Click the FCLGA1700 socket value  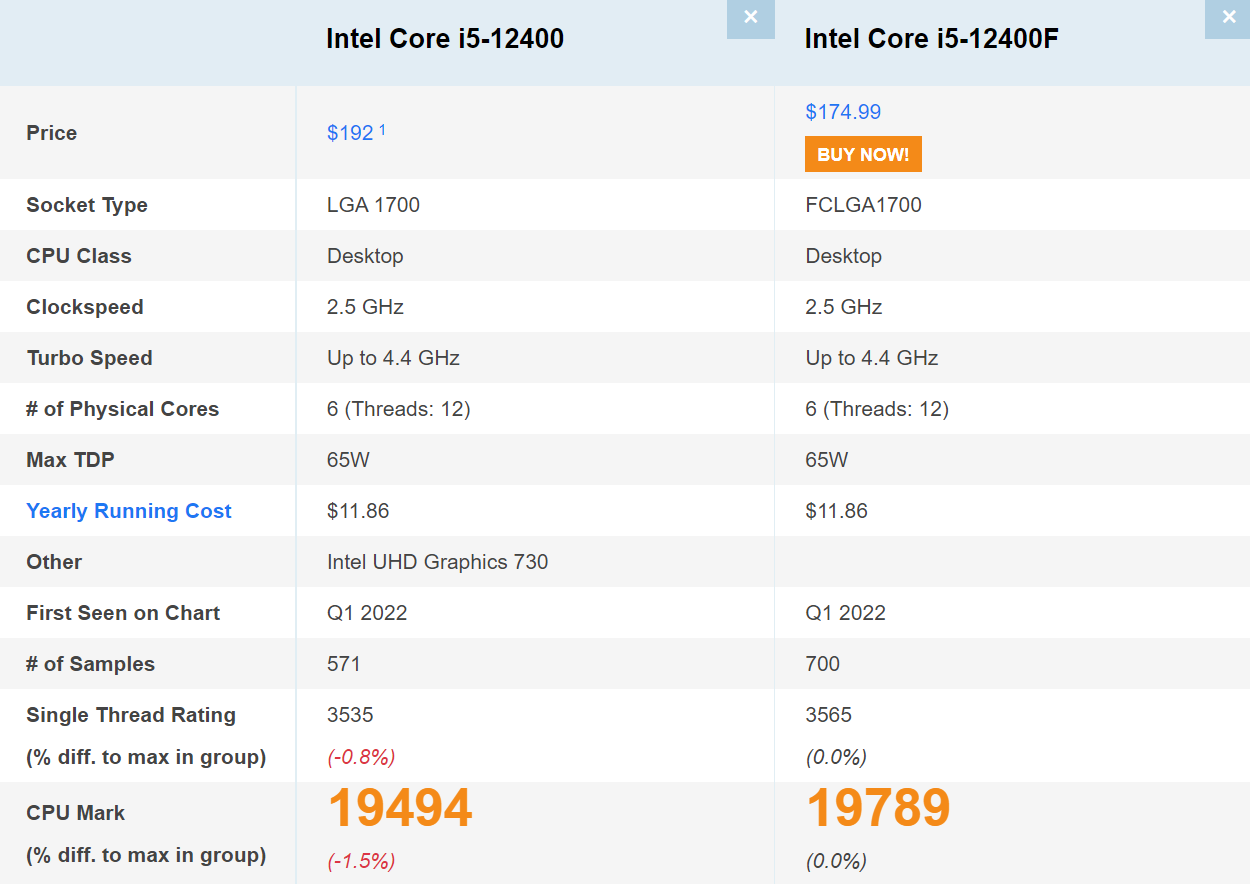pyautogui.click(x=864, y=205)
